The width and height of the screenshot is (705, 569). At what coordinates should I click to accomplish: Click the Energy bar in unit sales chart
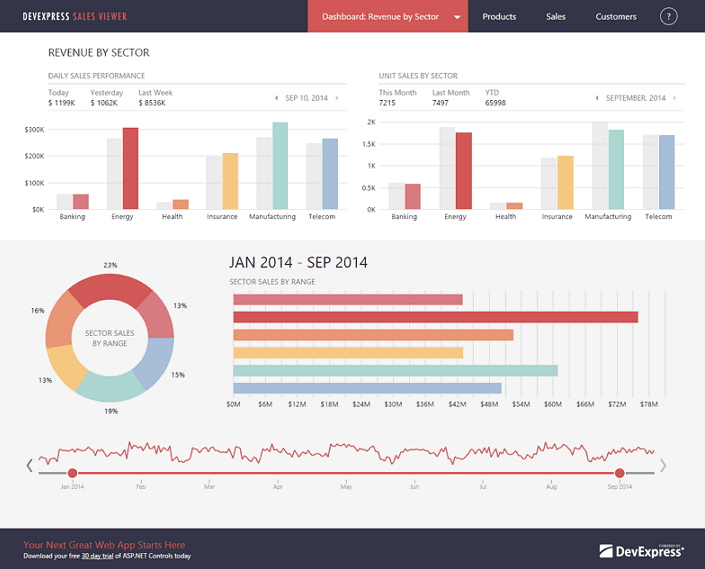click(x=464, y=171)
